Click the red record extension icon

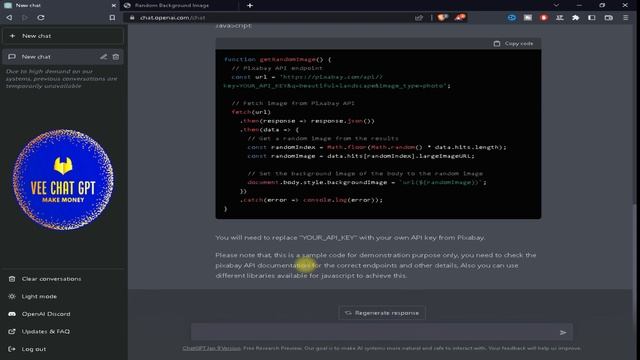coord(544,18)
